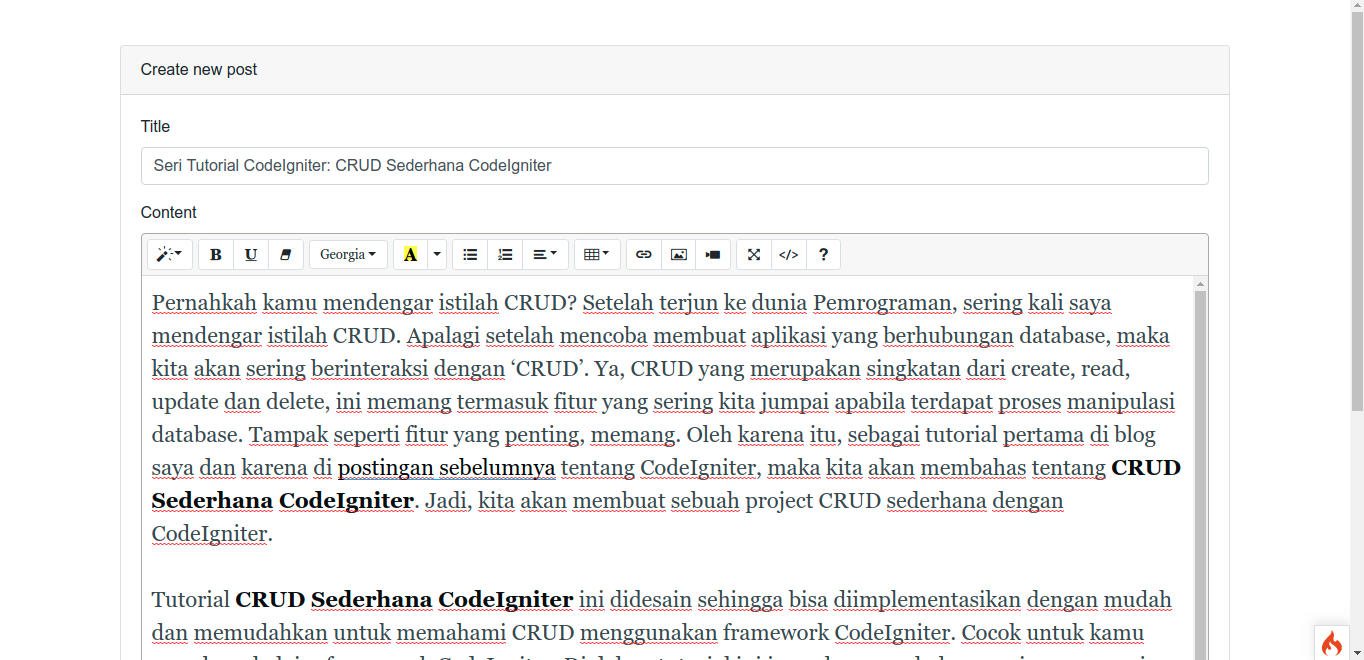
Task: Insert a picture using the image icon
Action: click(678, 254)
